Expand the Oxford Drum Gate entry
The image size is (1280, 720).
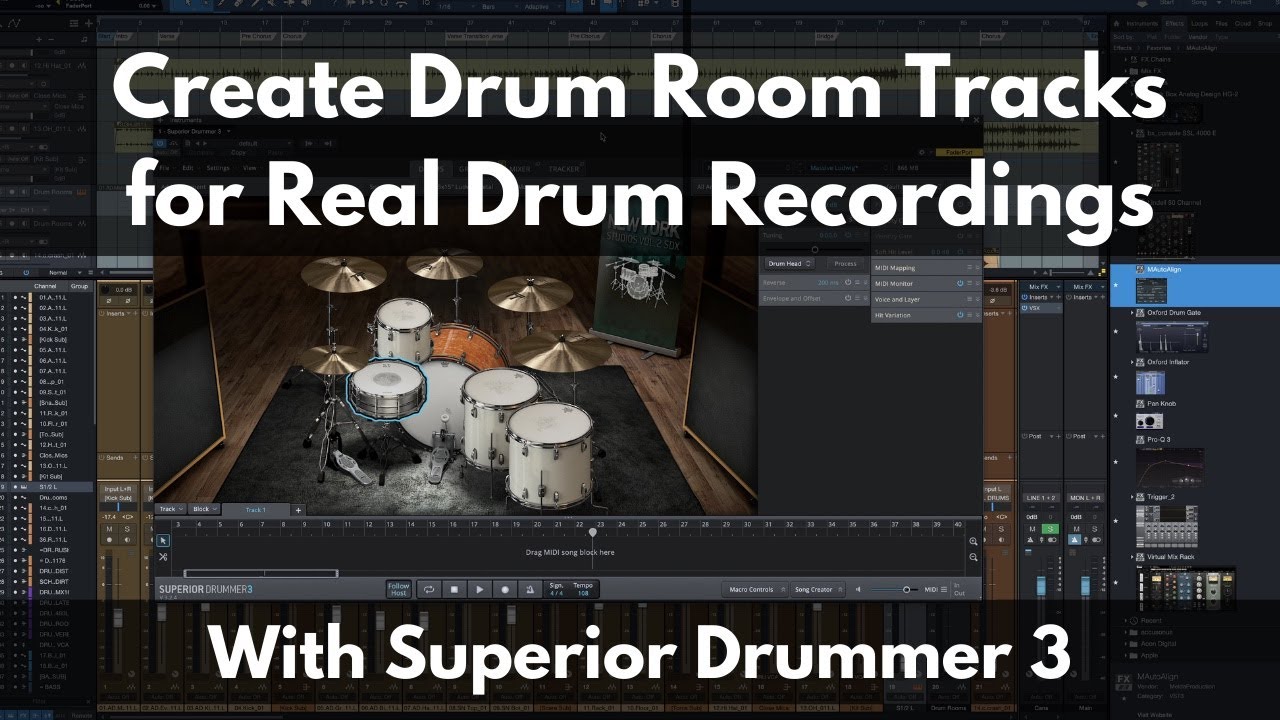click(1133, 313)
